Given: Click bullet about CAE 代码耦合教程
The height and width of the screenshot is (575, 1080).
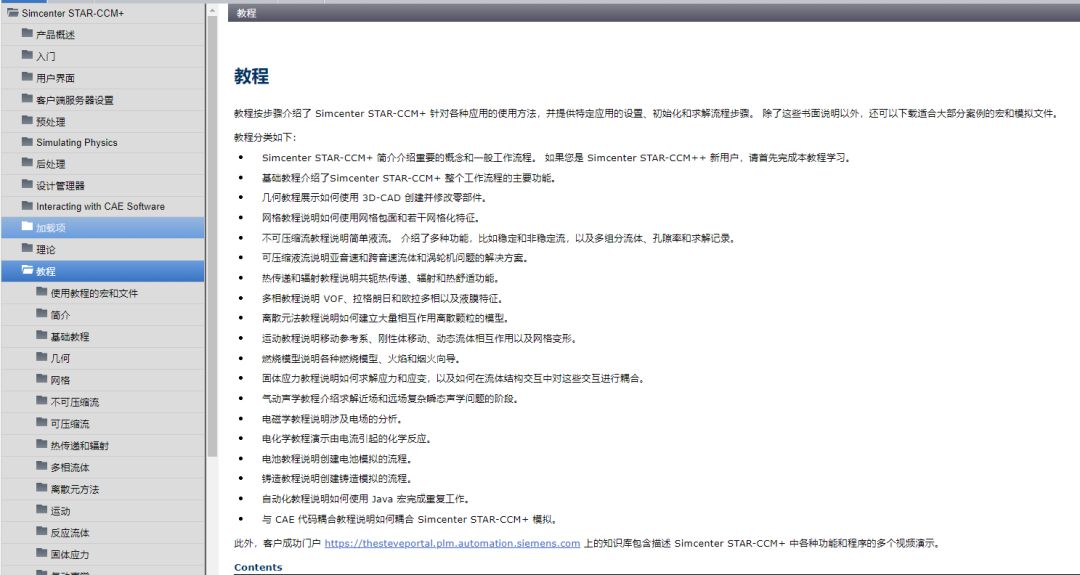Looking at the screenshot, I should pyautogui.click(x=409, y=519).
